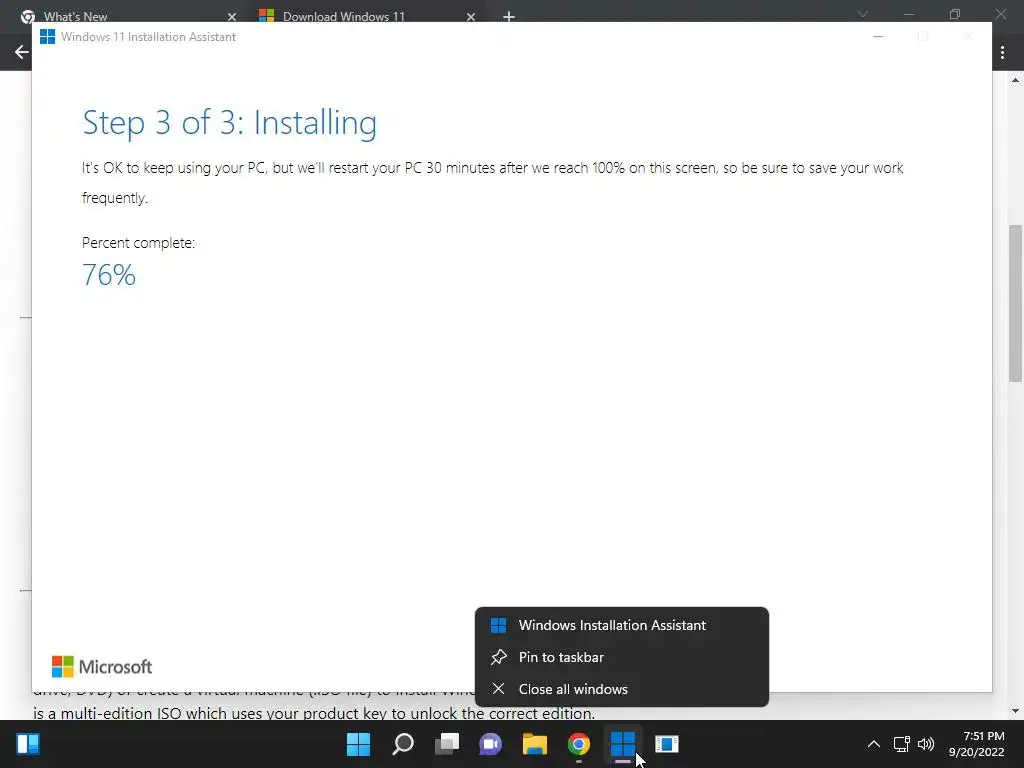This screenshot has height=768, width=1024.
Task: Click the Windows Installation Assistant taskbar icon
Action: click(x=622, y=744)
